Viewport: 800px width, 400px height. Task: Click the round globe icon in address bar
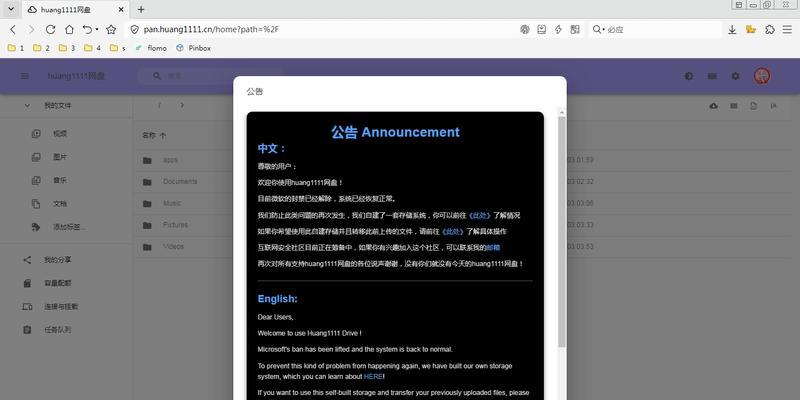click(x=524, y=30)
